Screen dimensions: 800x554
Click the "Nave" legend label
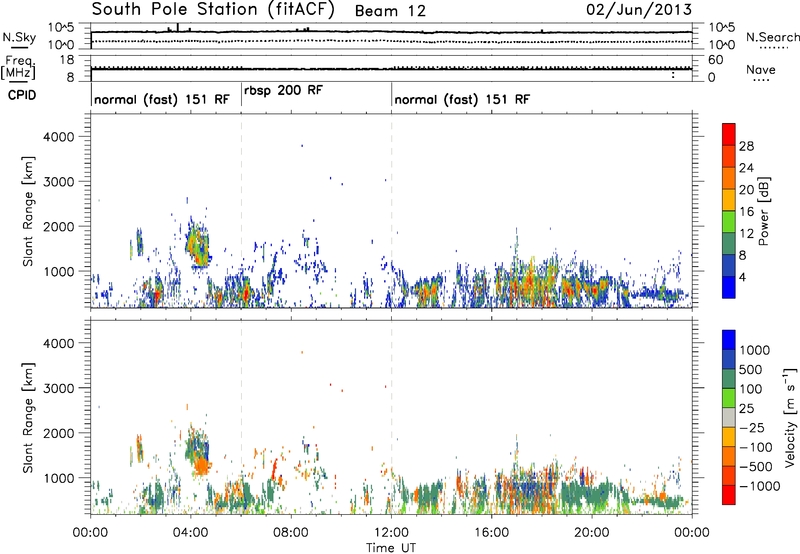click(761, 70)
